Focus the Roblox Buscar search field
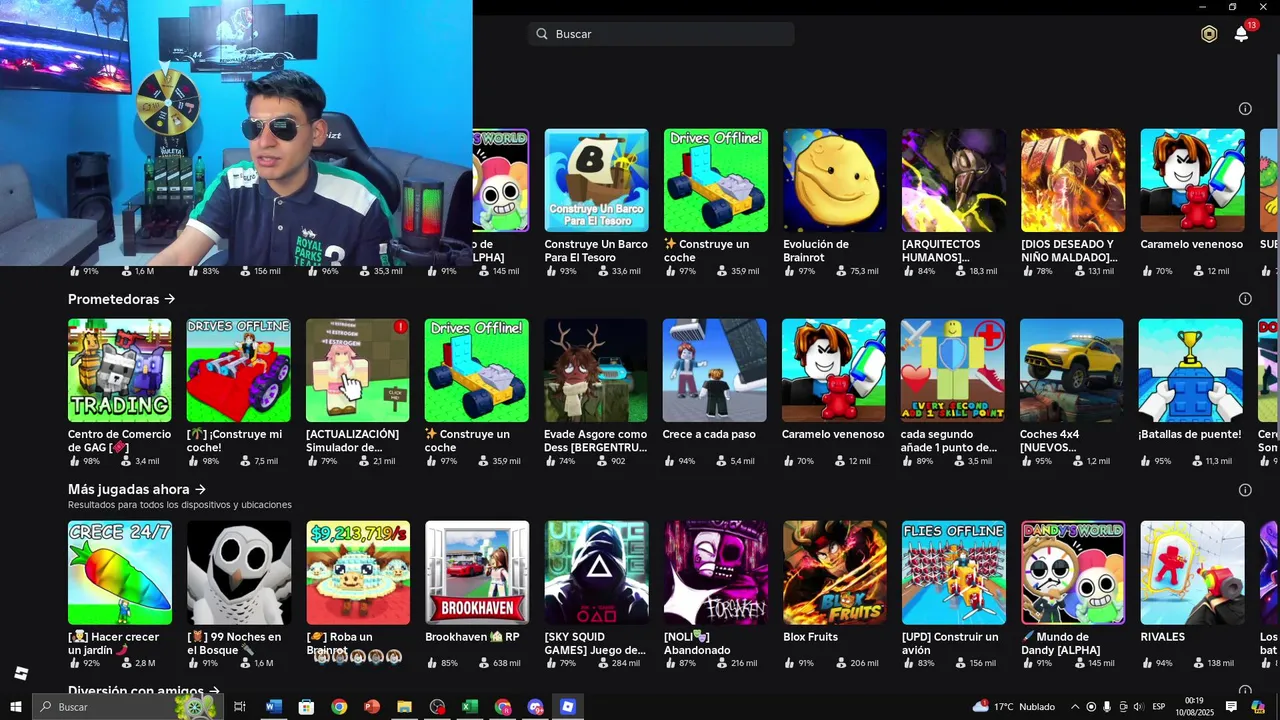The image size is (1280, 720). coord(661,34)
